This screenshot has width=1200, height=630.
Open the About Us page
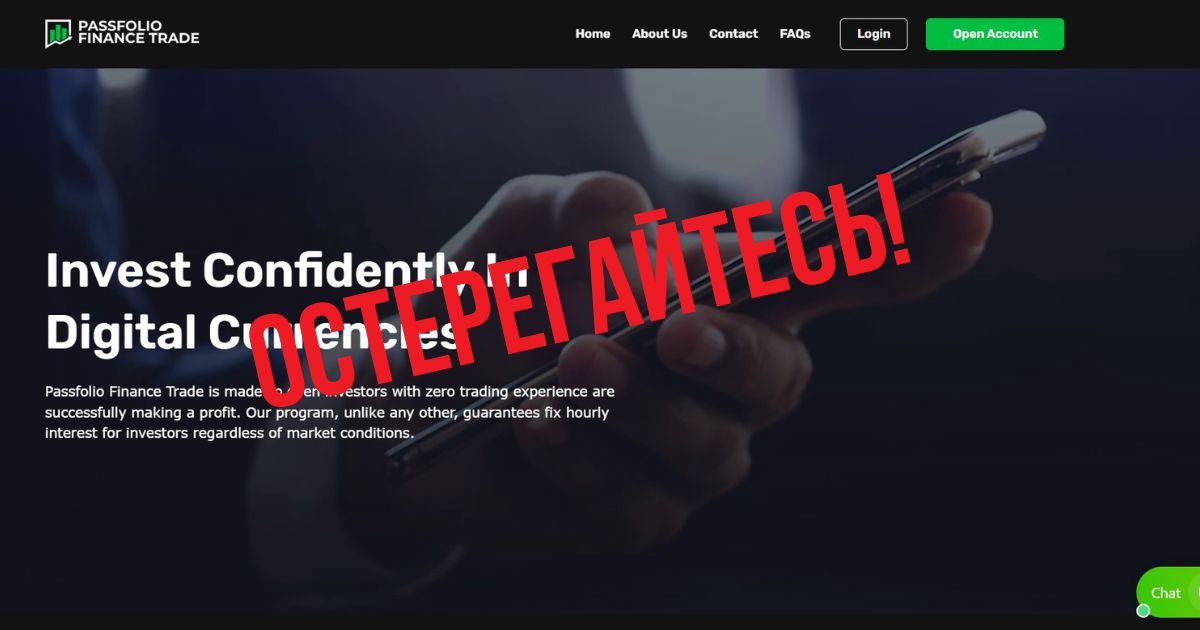click(659, 34)
